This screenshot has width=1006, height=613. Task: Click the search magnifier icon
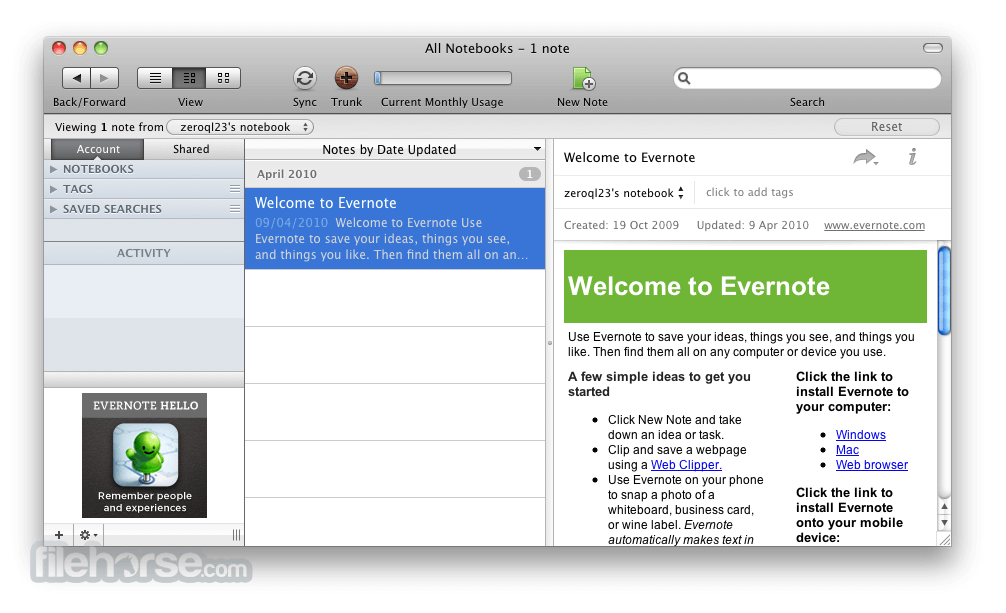(684, 78)
